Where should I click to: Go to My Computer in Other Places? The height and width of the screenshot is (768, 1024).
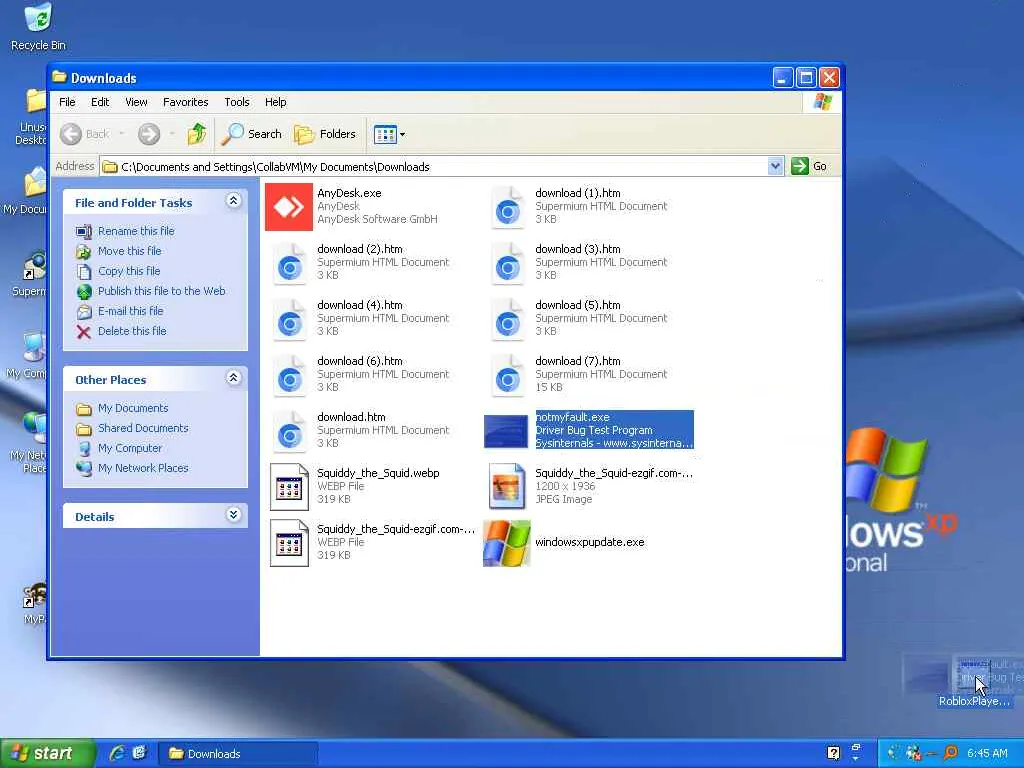coord(130,448)
